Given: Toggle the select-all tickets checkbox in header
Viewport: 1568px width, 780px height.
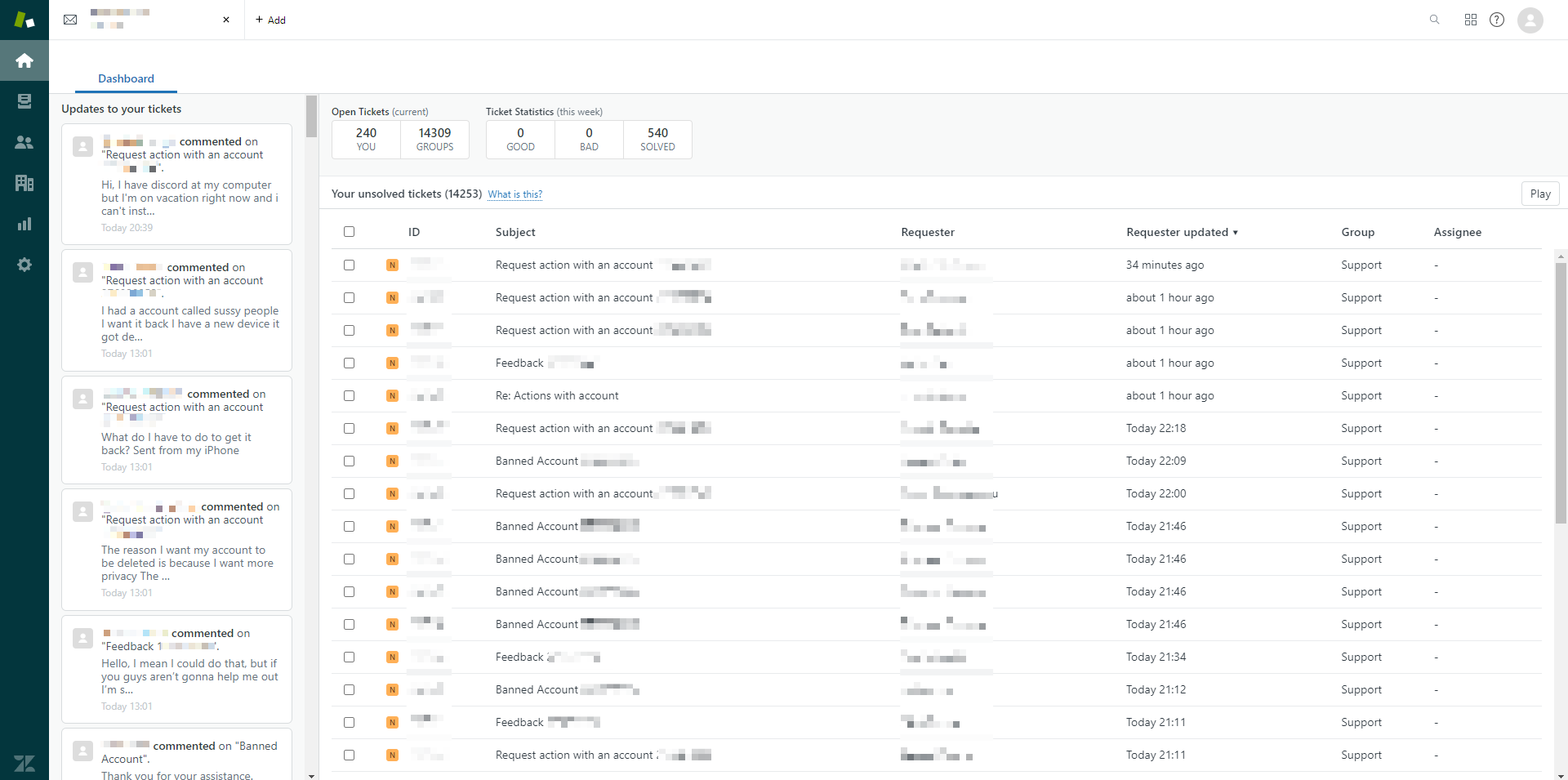Looking at the screenshot, I should (x=349, y=232).
